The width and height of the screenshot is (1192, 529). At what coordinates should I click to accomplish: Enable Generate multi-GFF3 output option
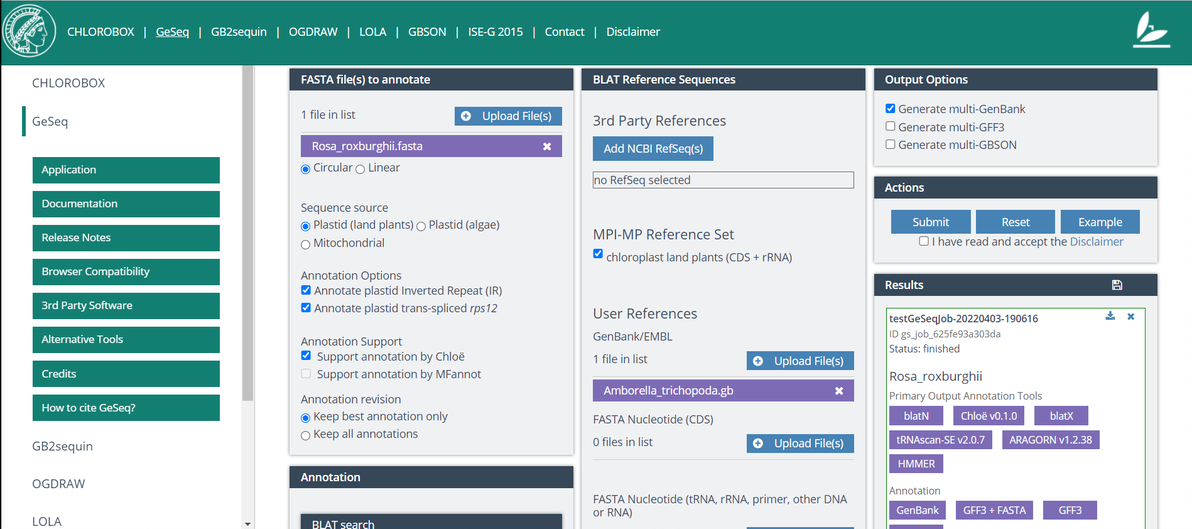(891, 127)
